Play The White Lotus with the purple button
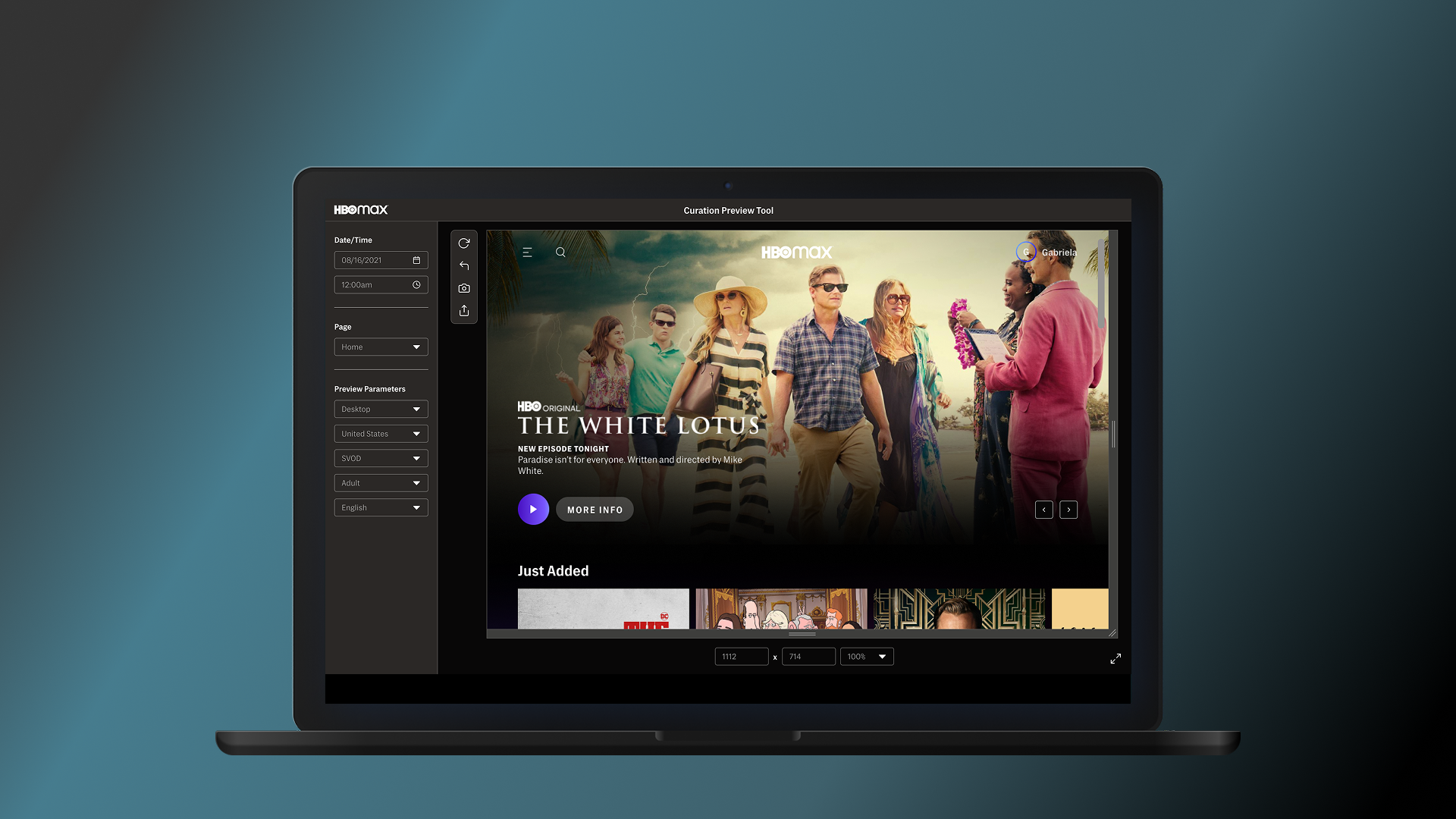Viewport: 1456px width, 819px height. [x=533, y=510]
